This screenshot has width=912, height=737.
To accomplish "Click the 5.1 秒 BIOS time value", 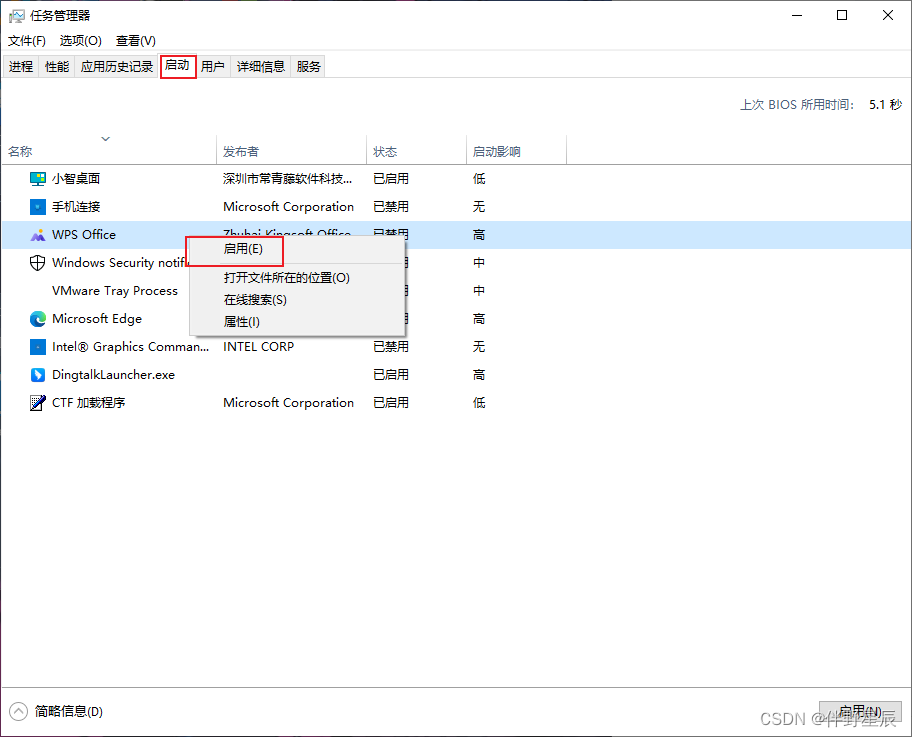I will (885, 105).
